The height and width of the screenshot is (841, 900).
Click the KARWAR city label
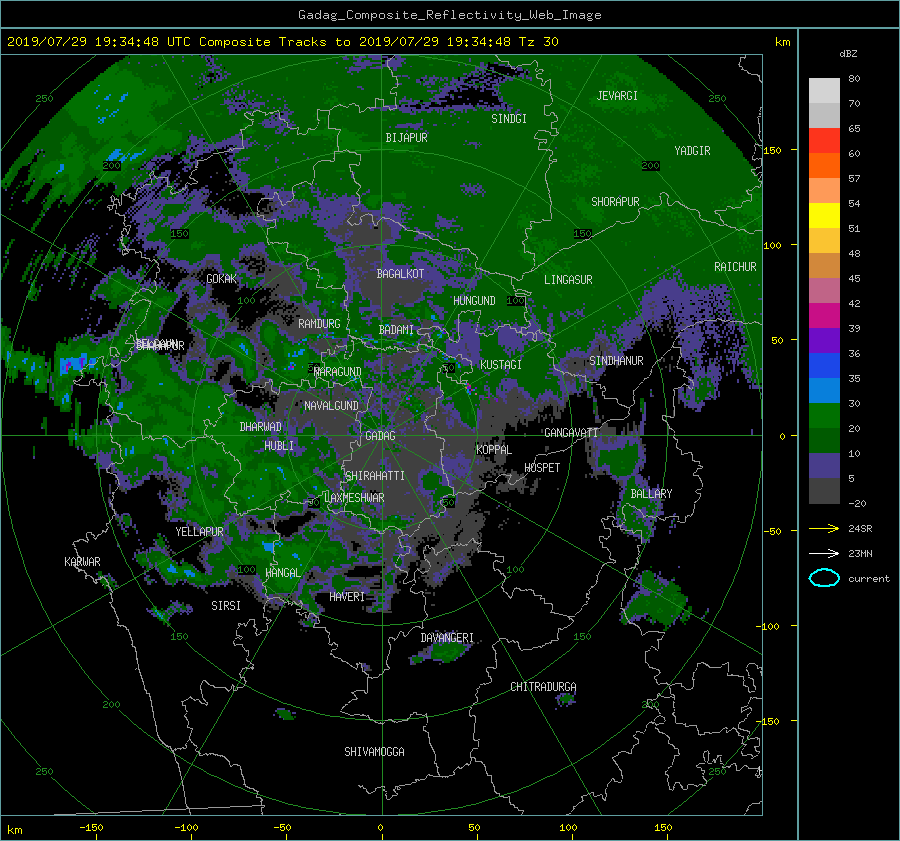point(82,562)
